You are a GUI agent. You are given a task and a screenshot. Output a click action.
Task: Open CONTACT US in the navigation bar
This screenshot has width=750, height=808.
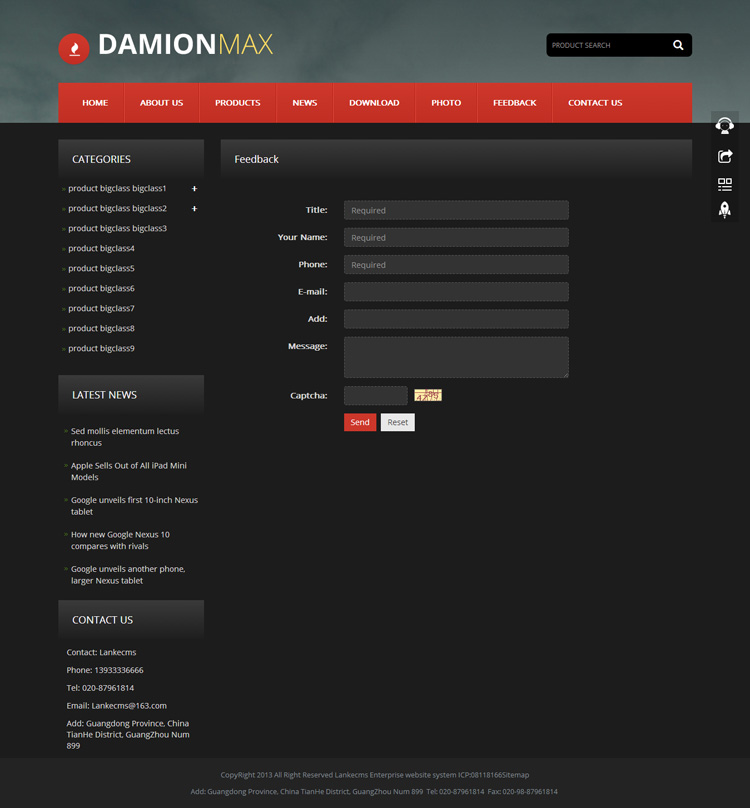[595, 103]
